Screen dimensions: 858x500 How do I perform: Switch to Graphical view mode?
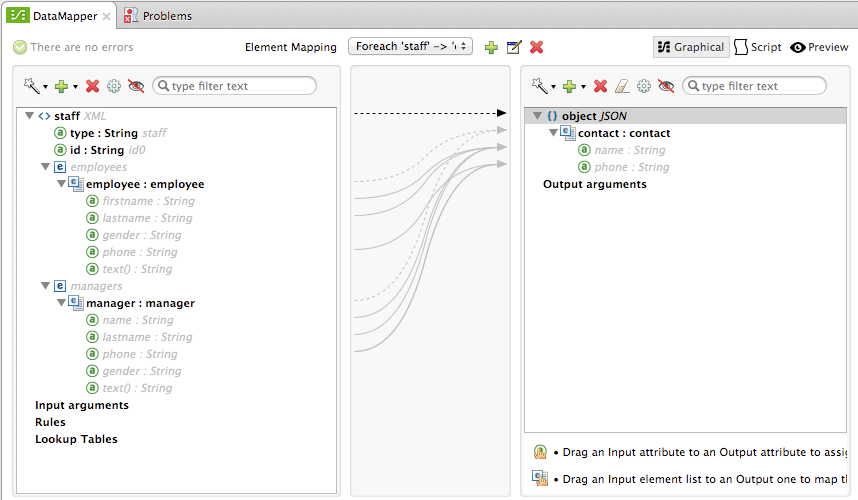tap(691, 47)
